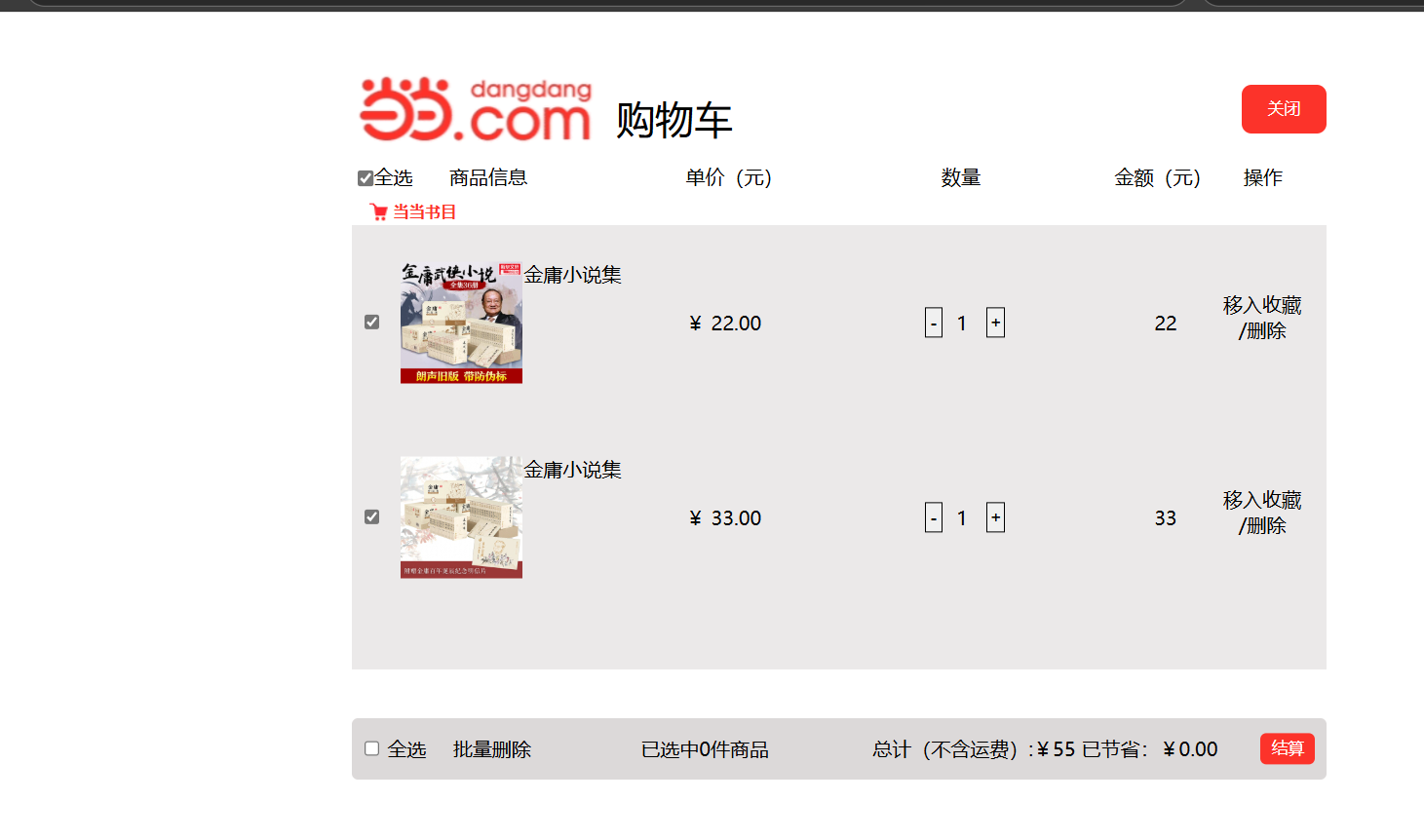Click 移入收藏/删除 for the 33 yuan item
The height and width of the screenshot is (840, 1424).
pyautogui.click(x=1262, y=513)
